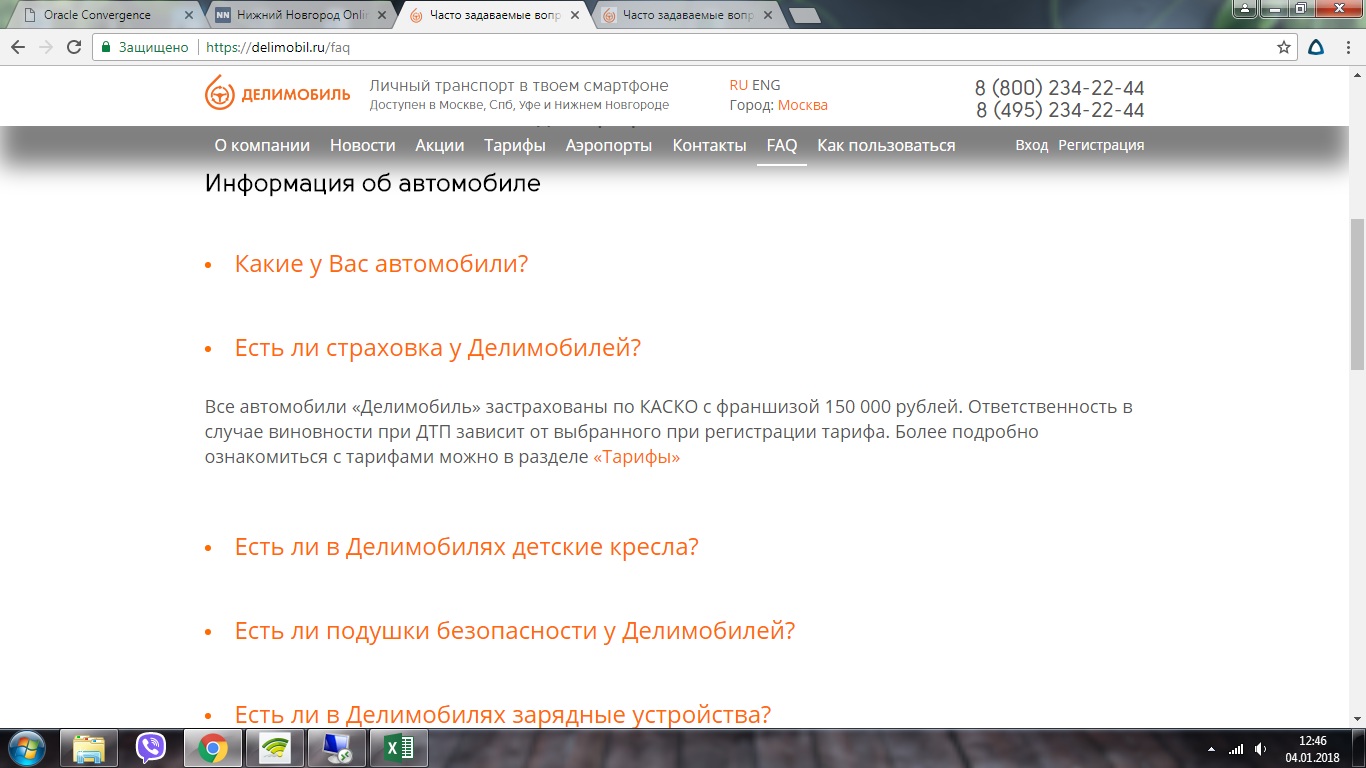Expand question about зарядные устройства

503,715
